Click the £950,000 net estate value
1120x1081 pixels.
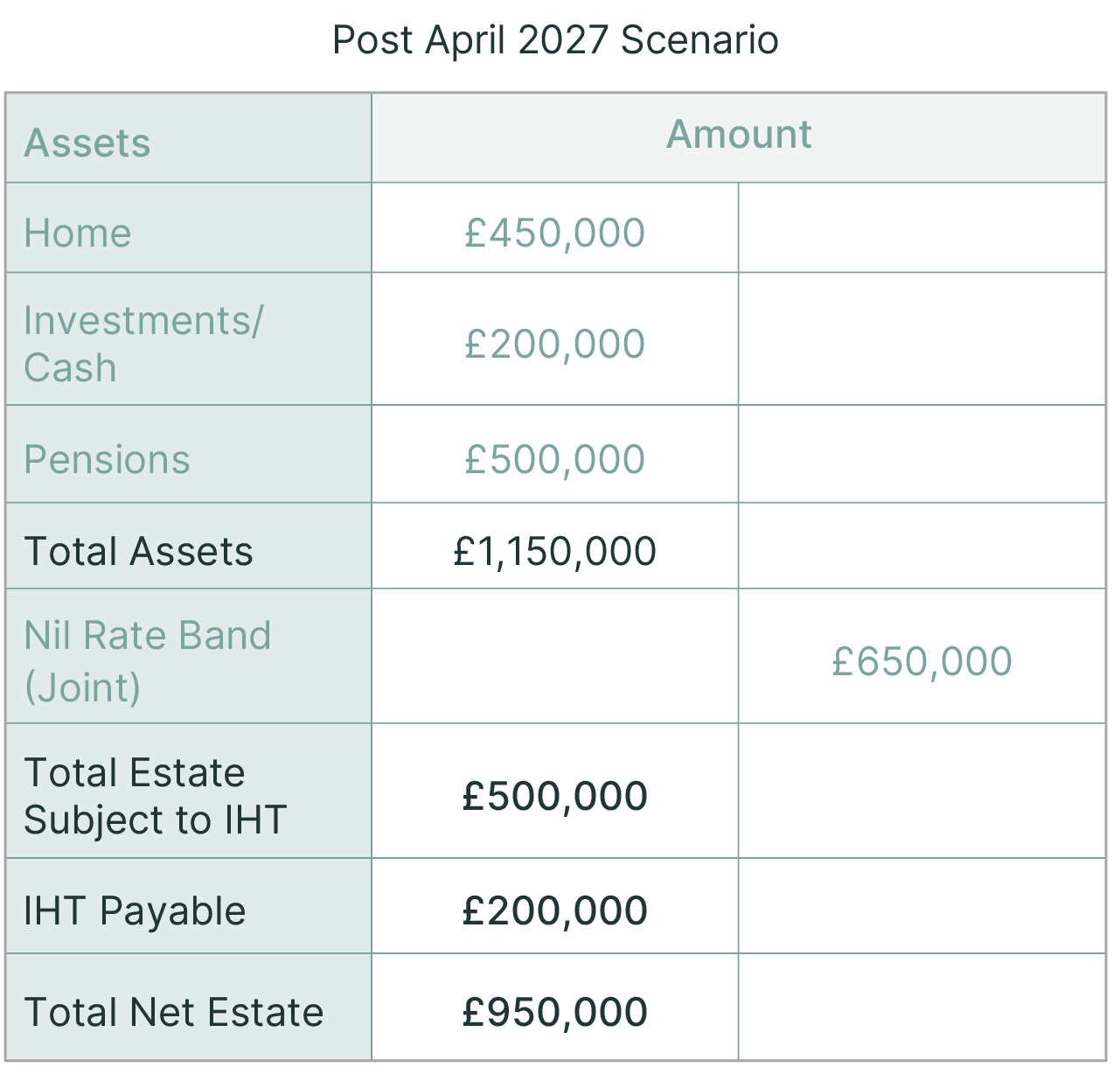pyautogui.click(x=554, y=1013)
